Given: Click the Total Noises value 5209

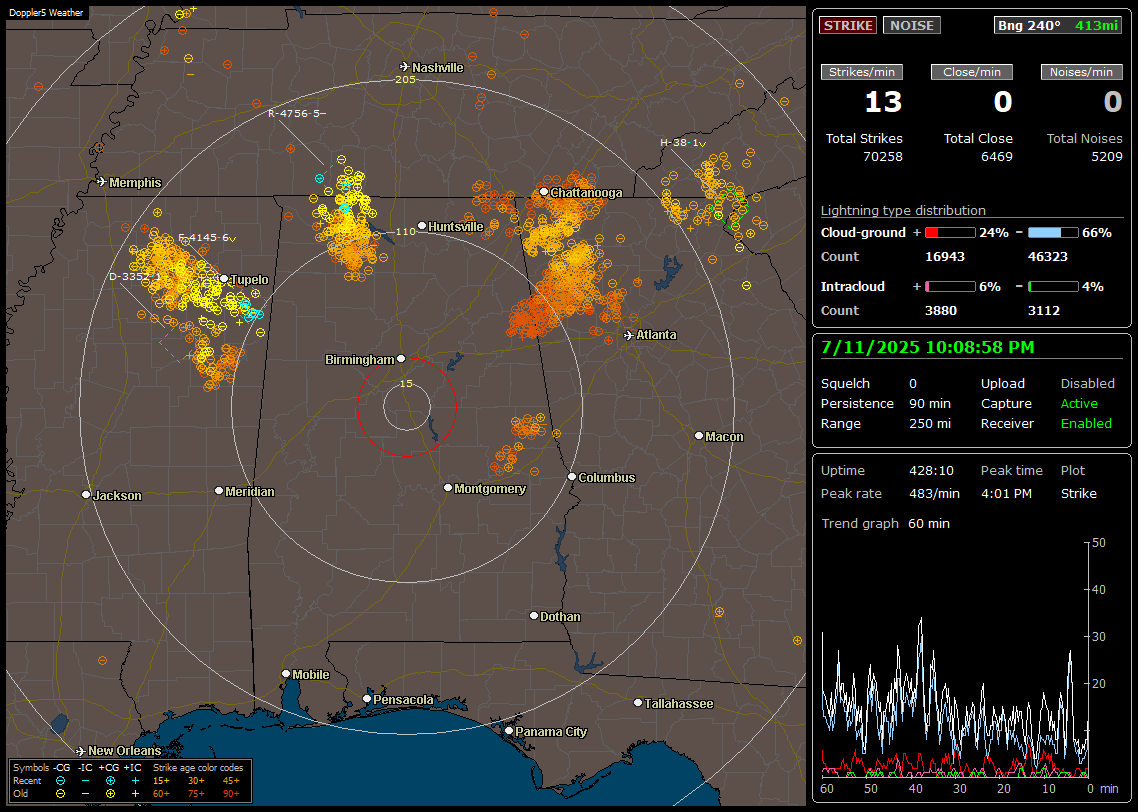Looking at the screenshot, I should coord(1107,156).
